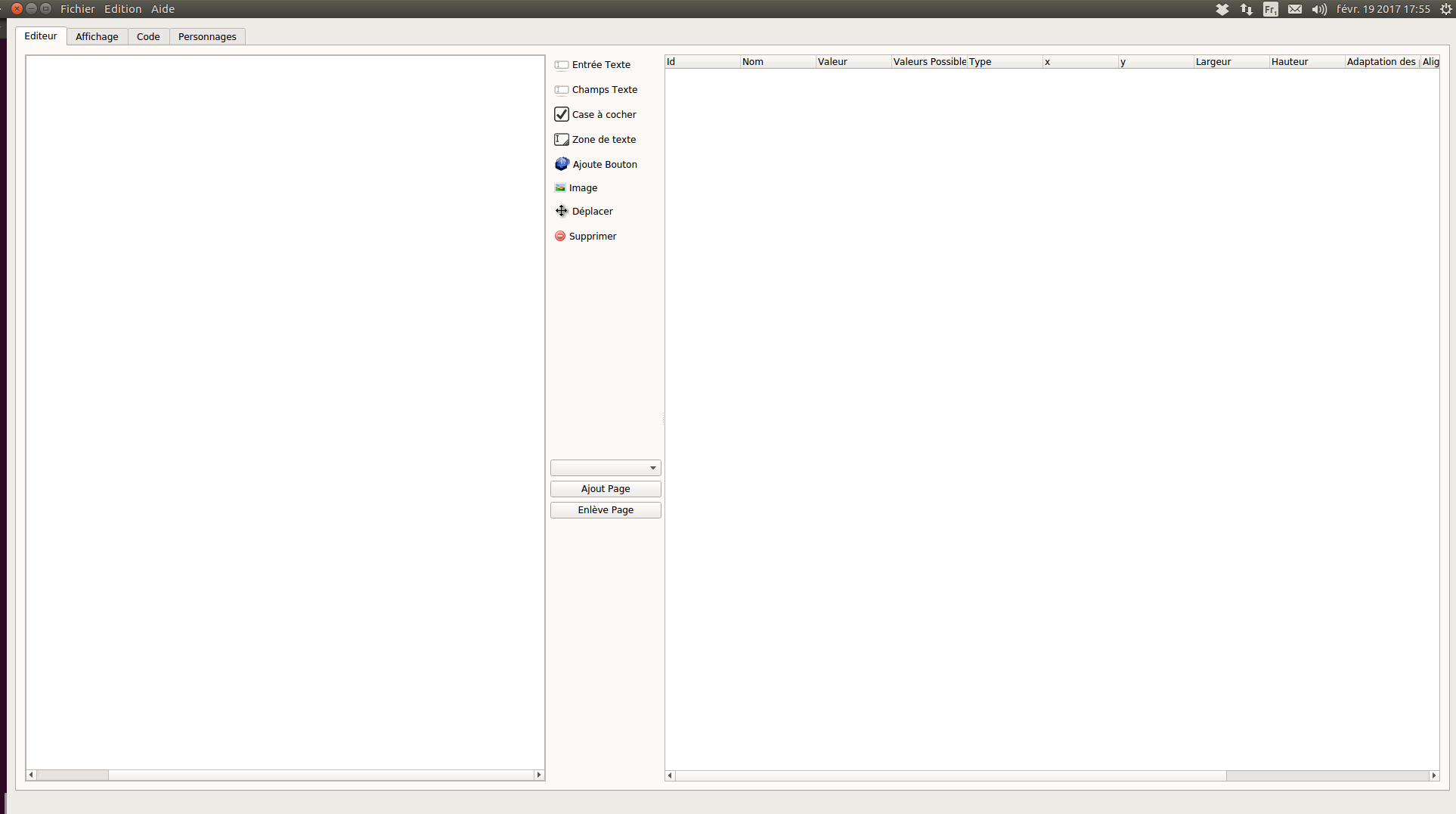Click the Entrée Texte label

(x=601, y=65)
